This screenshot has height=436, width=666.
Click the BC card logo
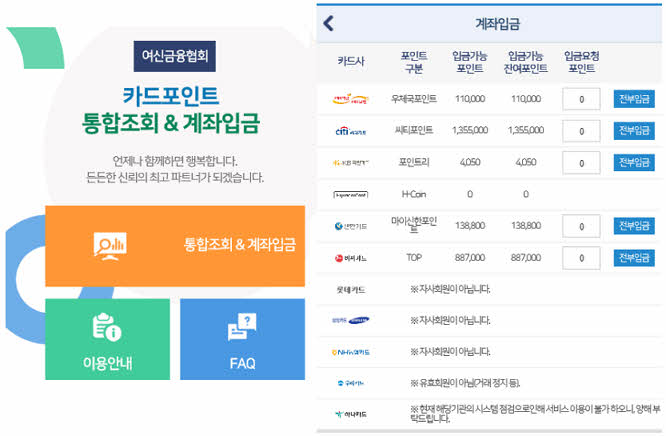[350, 258]
